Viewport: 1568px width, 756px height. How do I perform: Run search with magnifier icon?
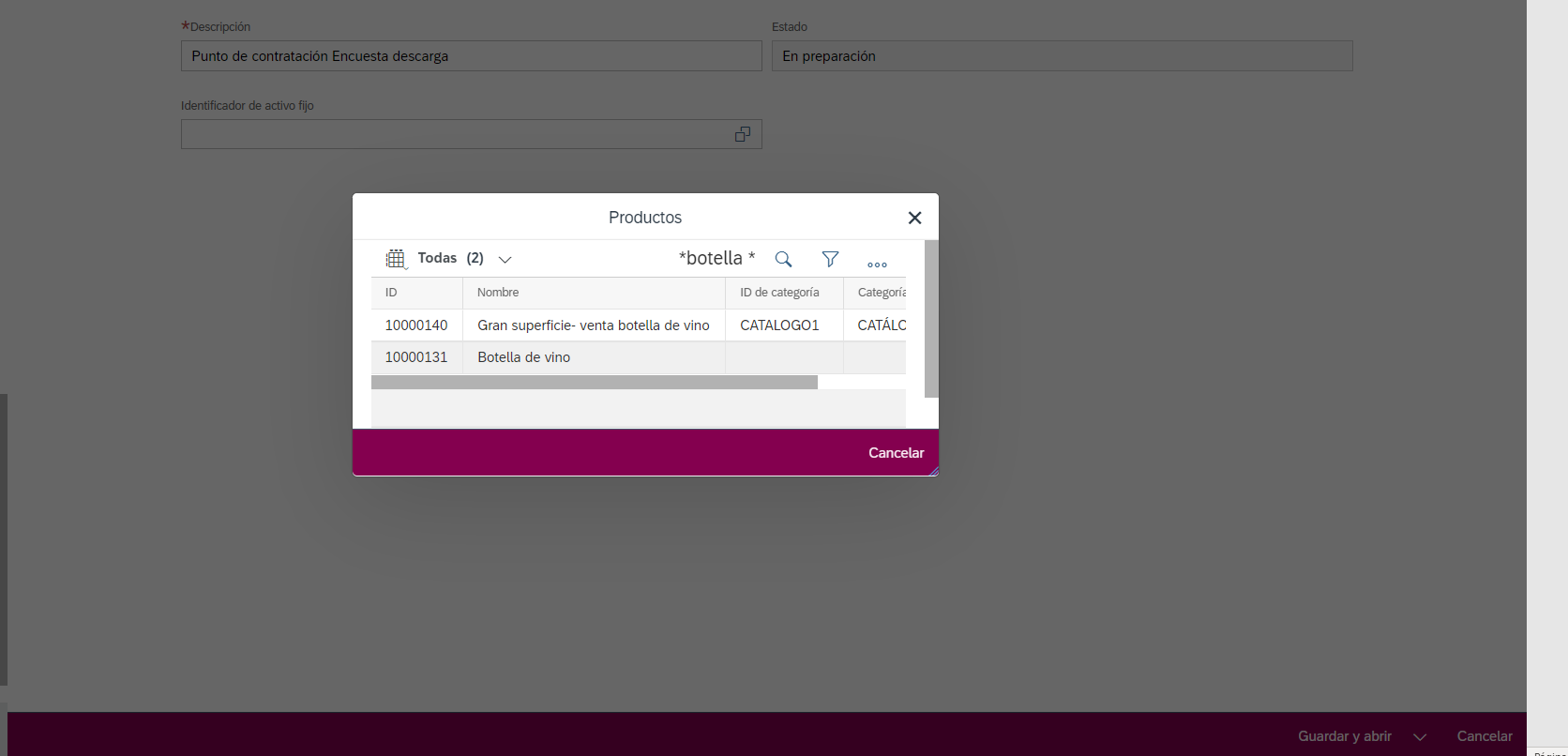tap(783, 259)
